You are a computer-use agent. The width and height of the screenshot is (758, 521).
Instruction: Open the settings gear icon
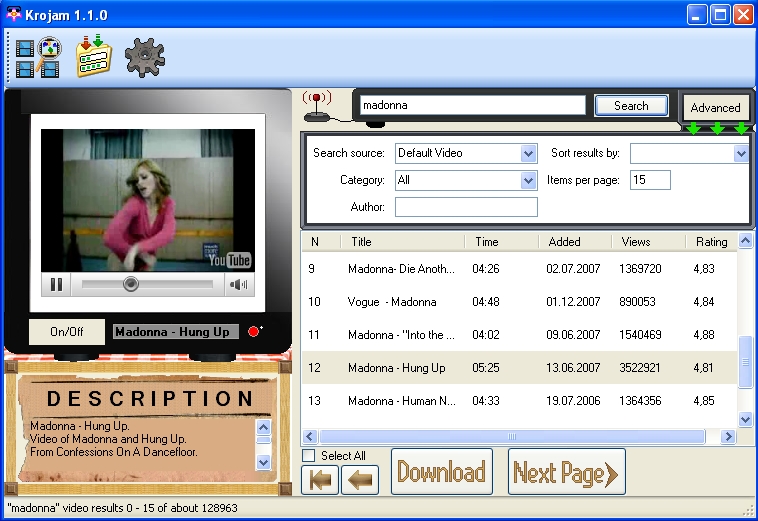click(145, 58)
